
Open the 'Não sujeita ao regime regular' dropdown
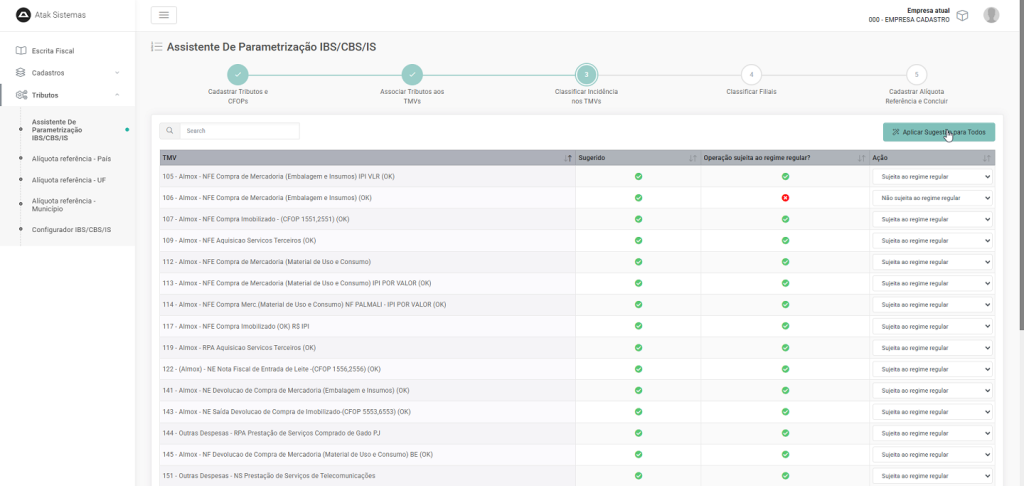point(932,198)
